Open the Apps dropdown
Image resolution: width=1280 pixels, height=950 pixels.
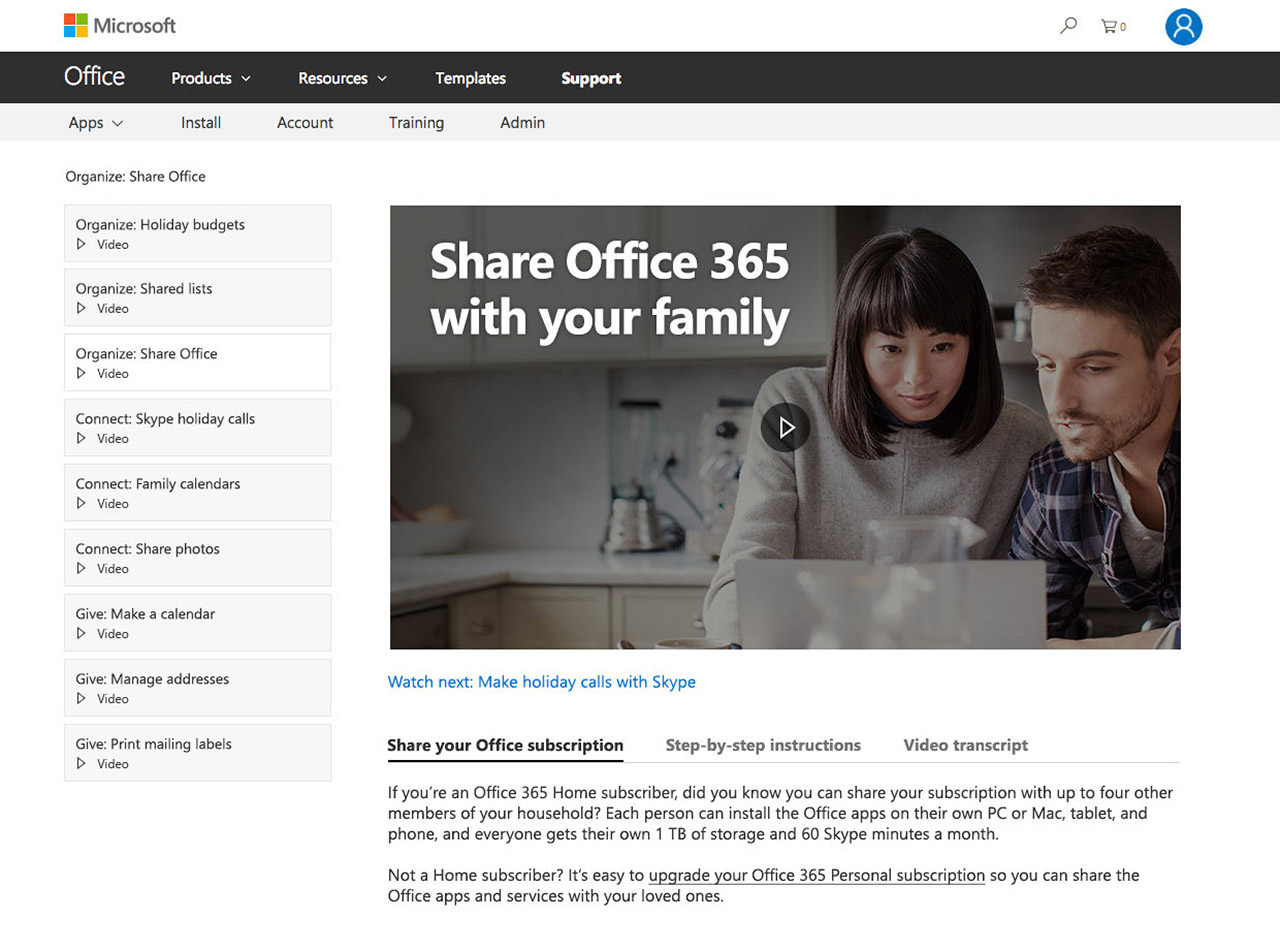96,123
